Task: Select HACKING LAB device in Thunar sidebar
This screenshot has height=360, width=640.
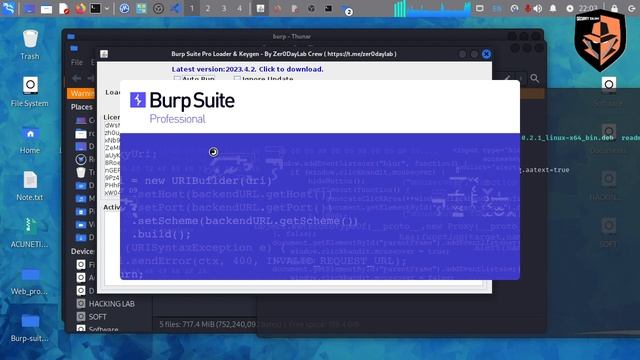Action: click(106, 304)
